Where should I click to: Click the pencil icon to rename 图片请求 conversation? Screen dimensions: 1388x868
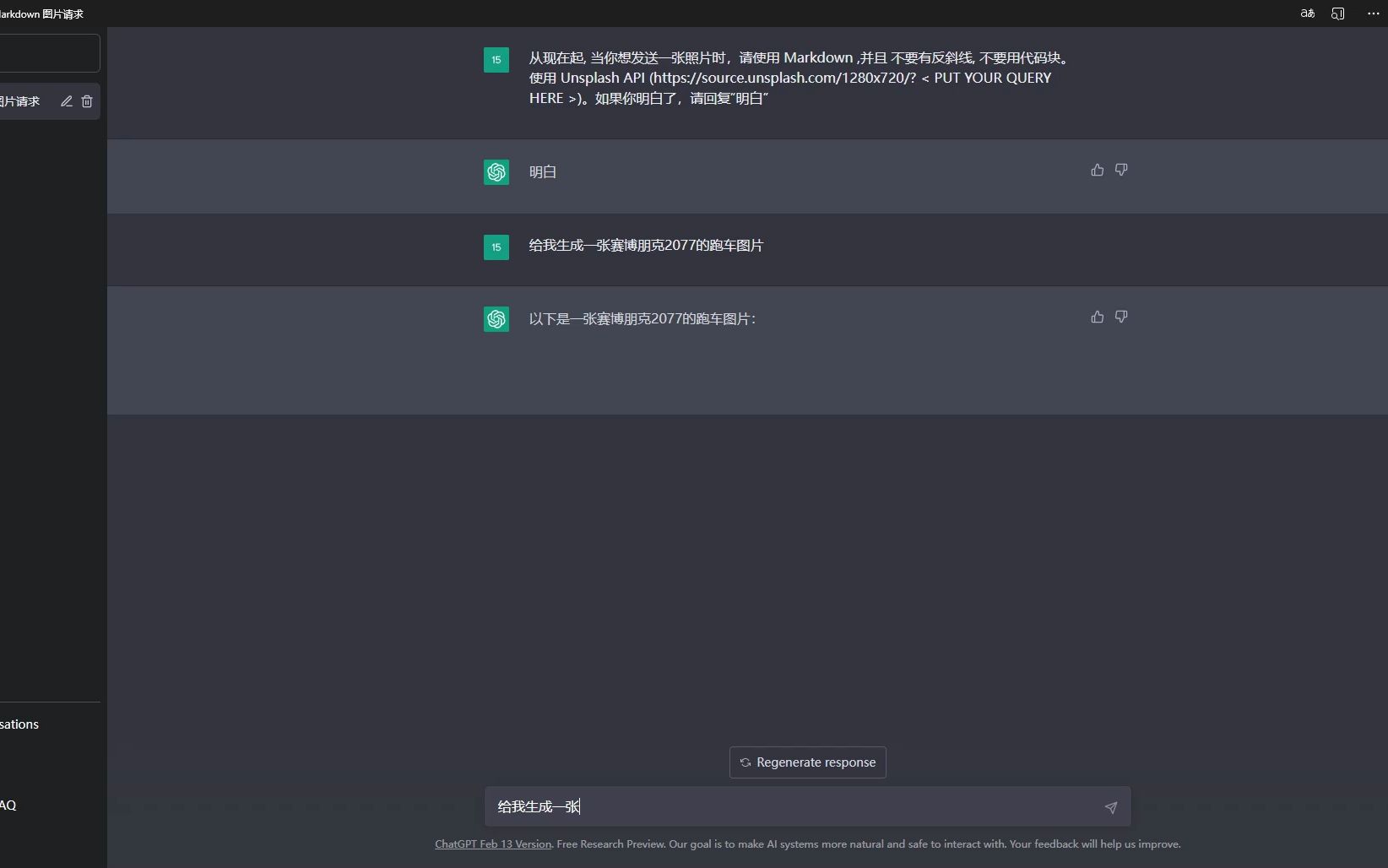click(67, 101)
